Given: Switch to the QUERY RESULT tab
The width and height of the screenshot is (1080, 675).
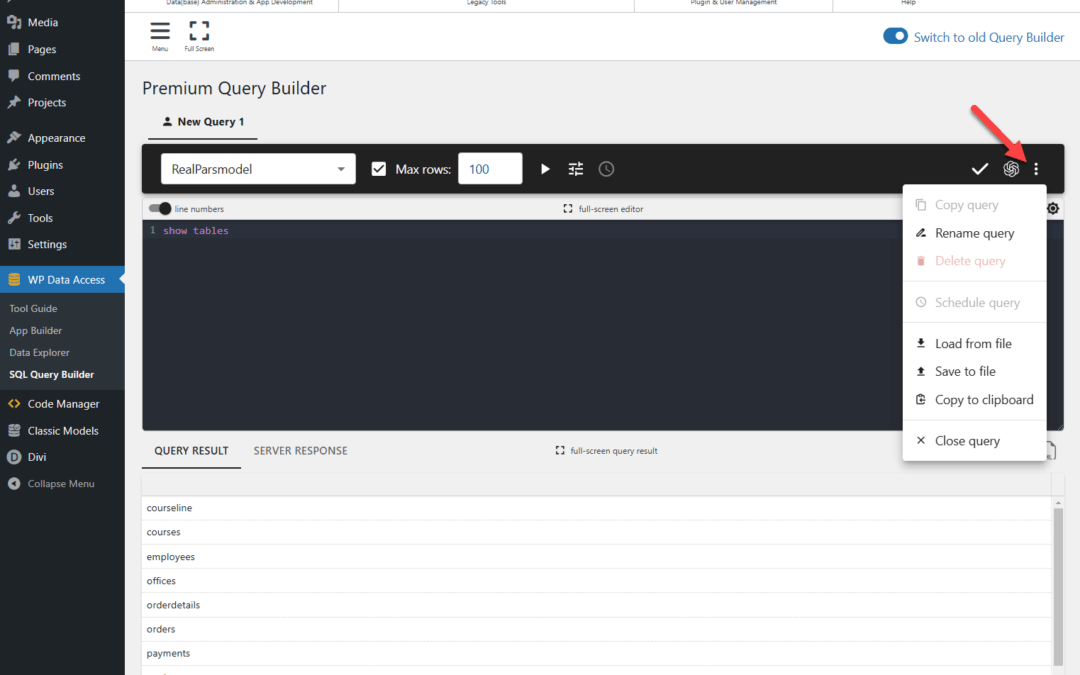Looking at the screenshot, I should (x=191, y=450).
